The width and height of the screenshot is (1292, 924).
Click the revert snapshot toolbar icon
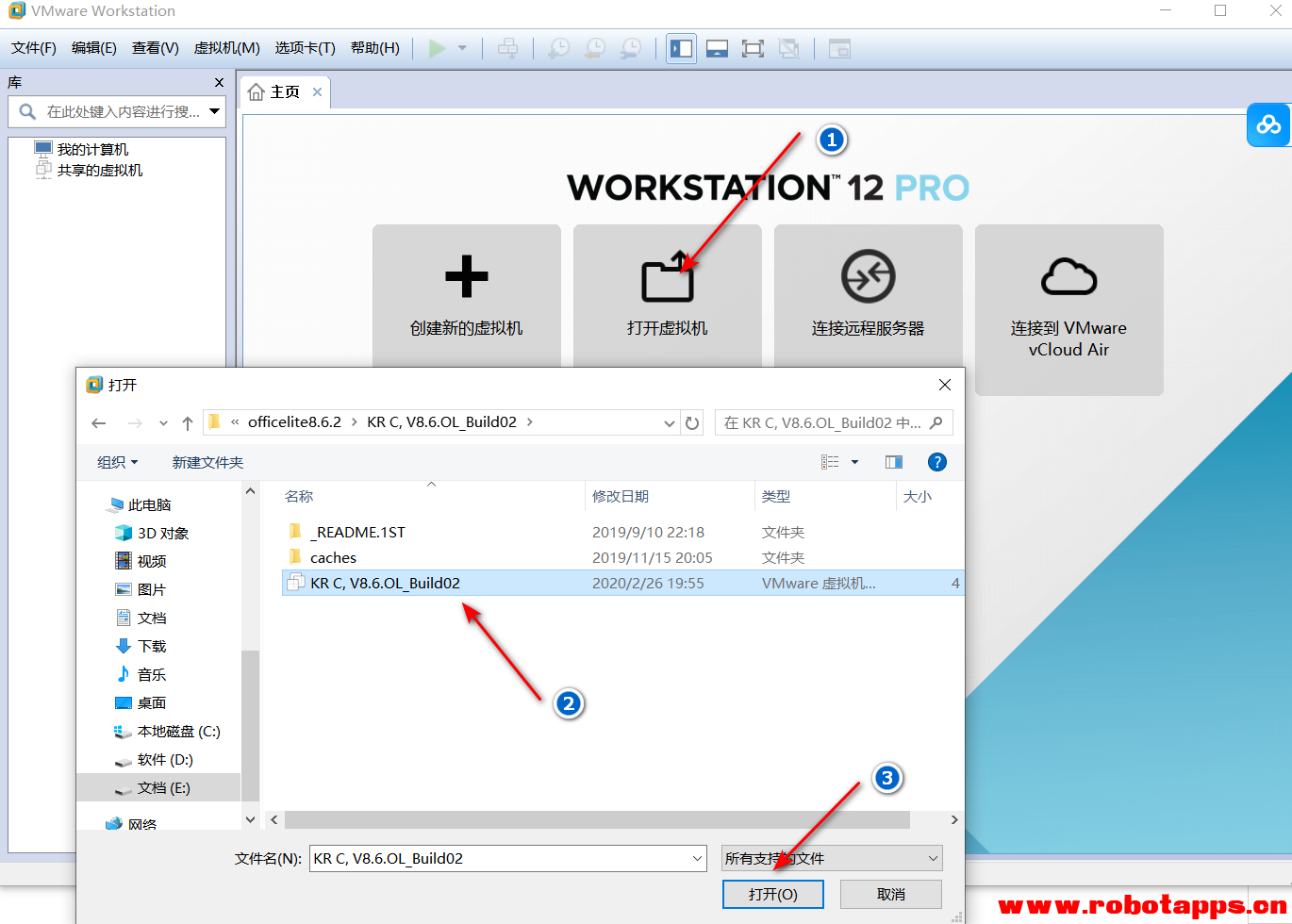click(595, 48)
